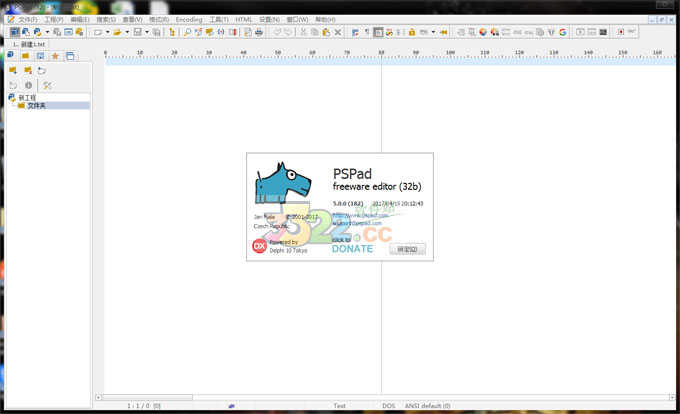Open the 编辑(E) menu
The width and height of the screenshot is (680, 414).
tap(80, 20)
